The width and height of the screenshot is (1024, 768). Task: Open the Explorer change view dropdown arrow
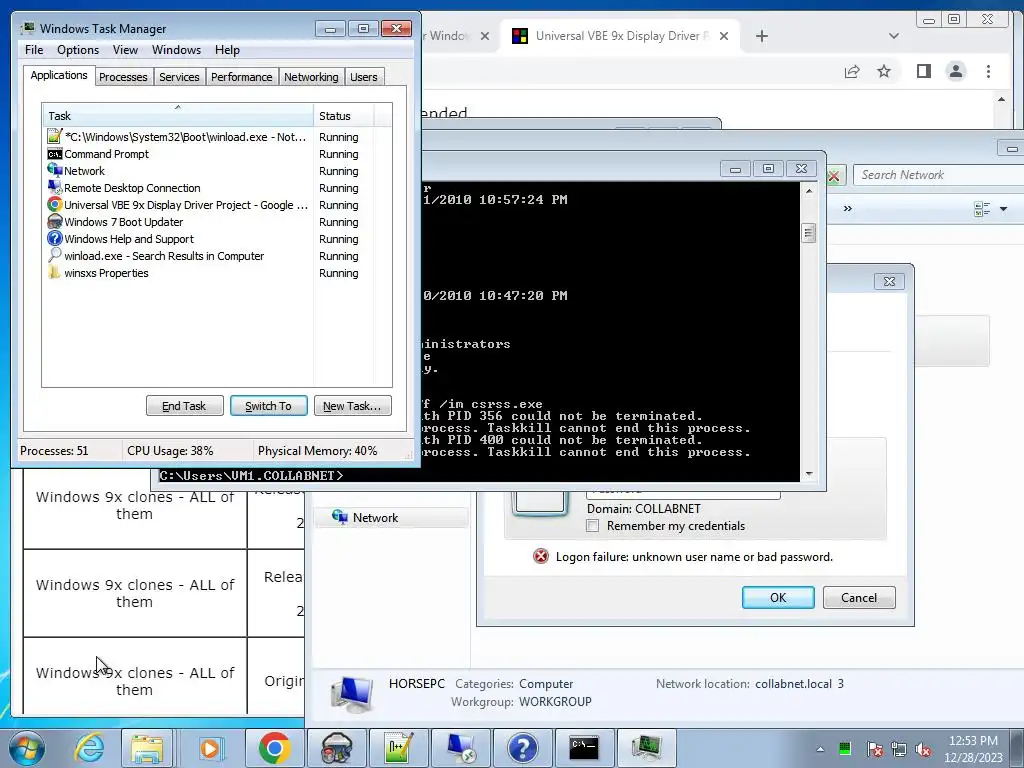coord(1003,209)
